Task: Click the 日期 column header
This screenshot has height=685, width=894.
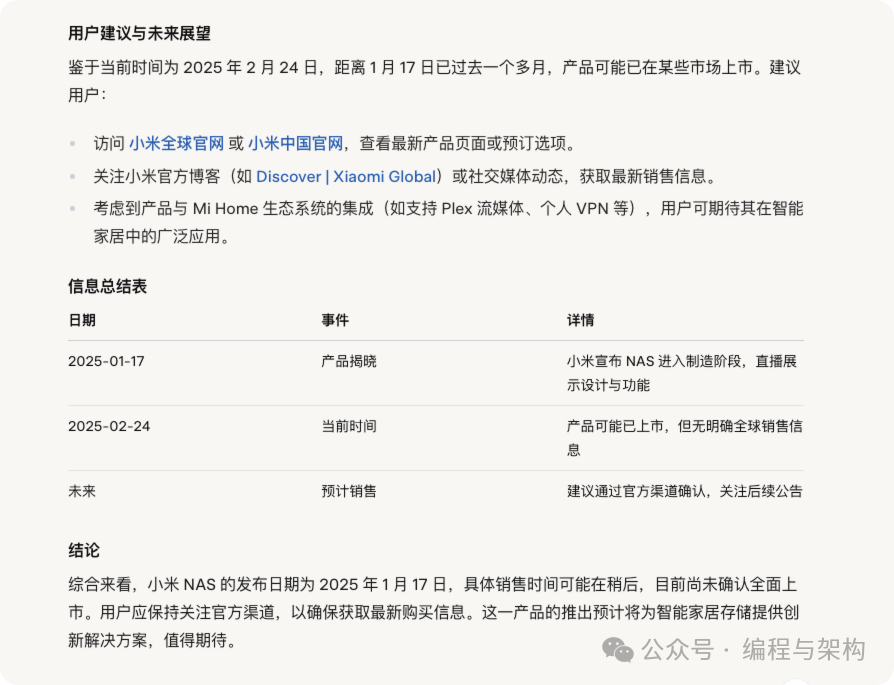Action: point(82,320)
